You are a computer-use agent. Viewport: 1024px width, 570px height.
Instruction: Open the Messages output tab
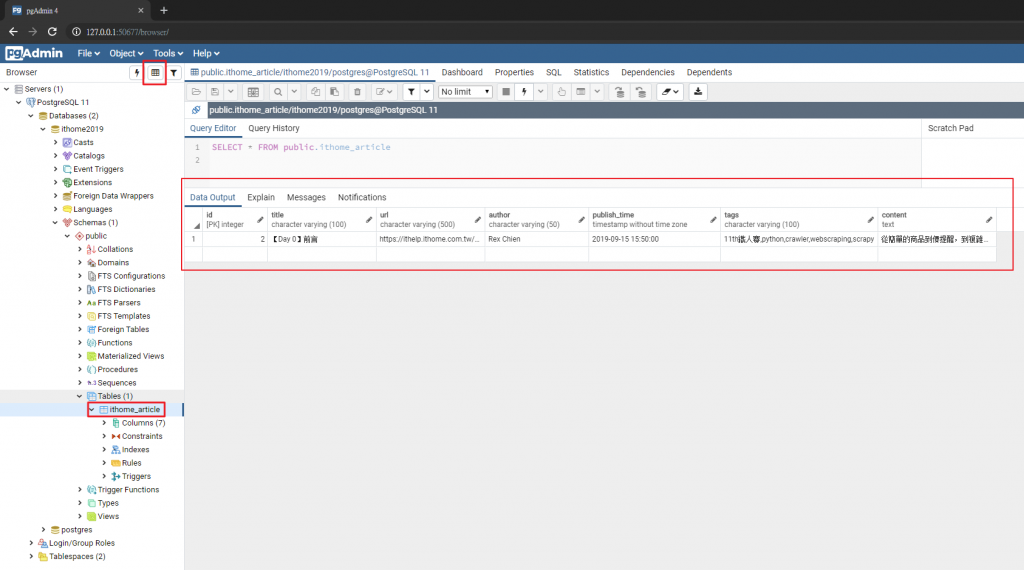pos(306,197)
